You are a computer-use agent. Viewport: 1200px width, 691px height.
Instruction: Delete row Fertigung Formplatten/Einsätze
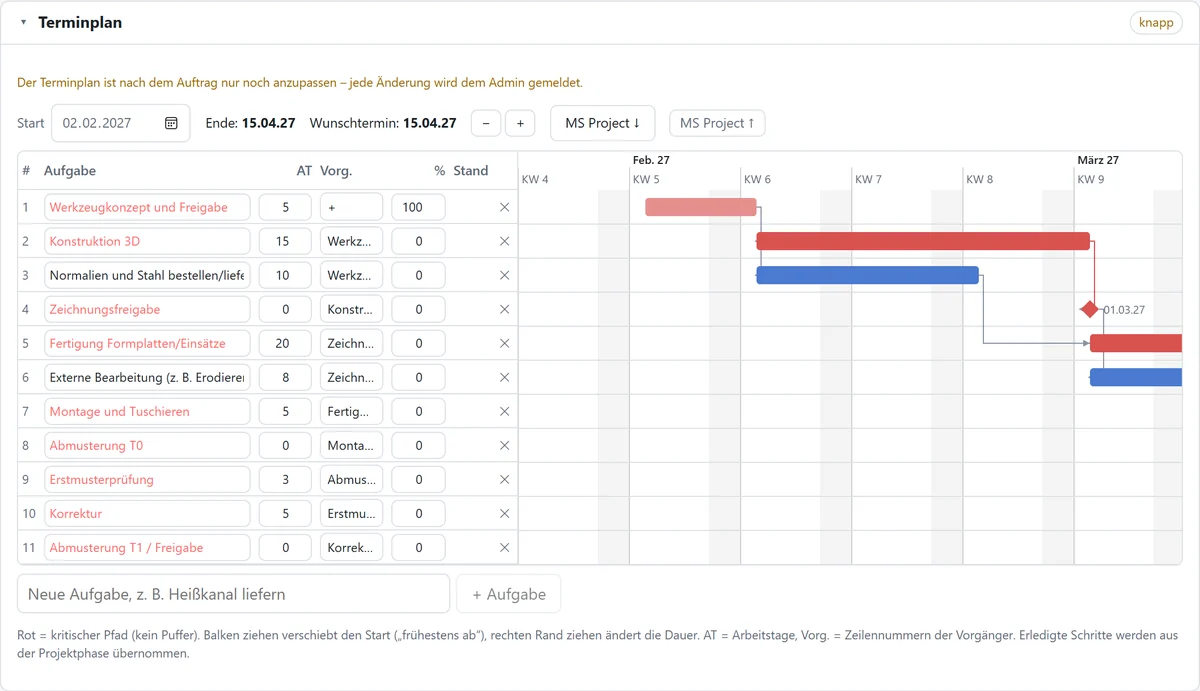pyautogui.click(x=504, y=343)
